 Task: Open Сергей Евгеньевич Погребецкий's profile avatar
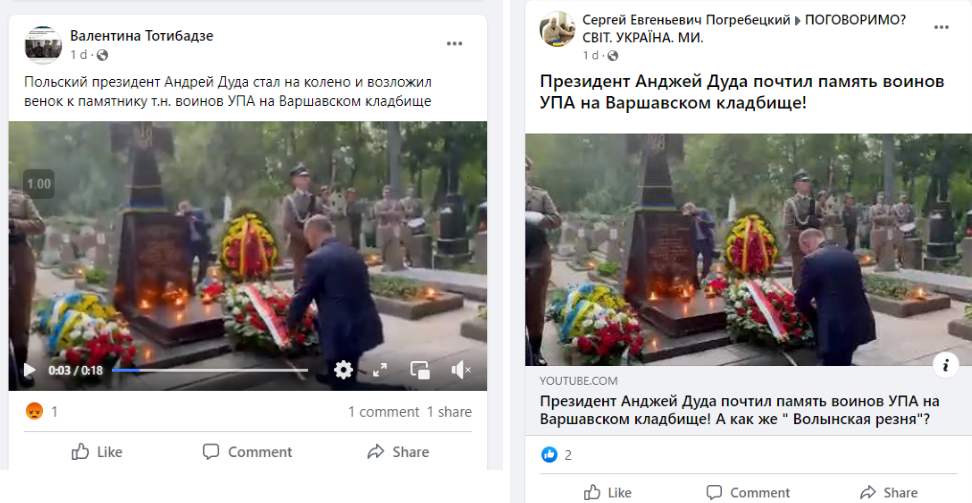click(557, 29)
